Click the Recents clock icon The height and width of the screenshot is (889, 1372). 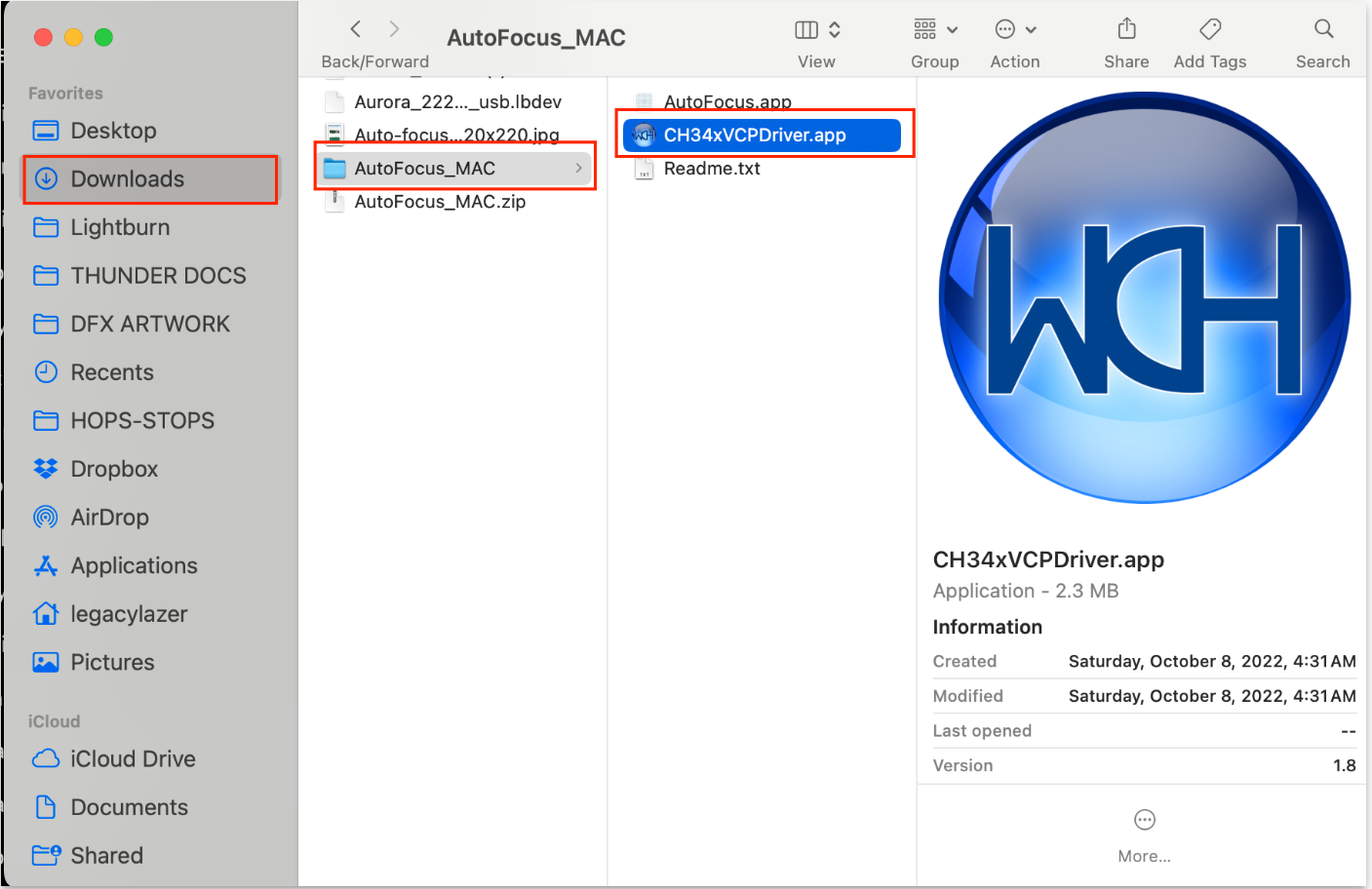coord(46,372)
